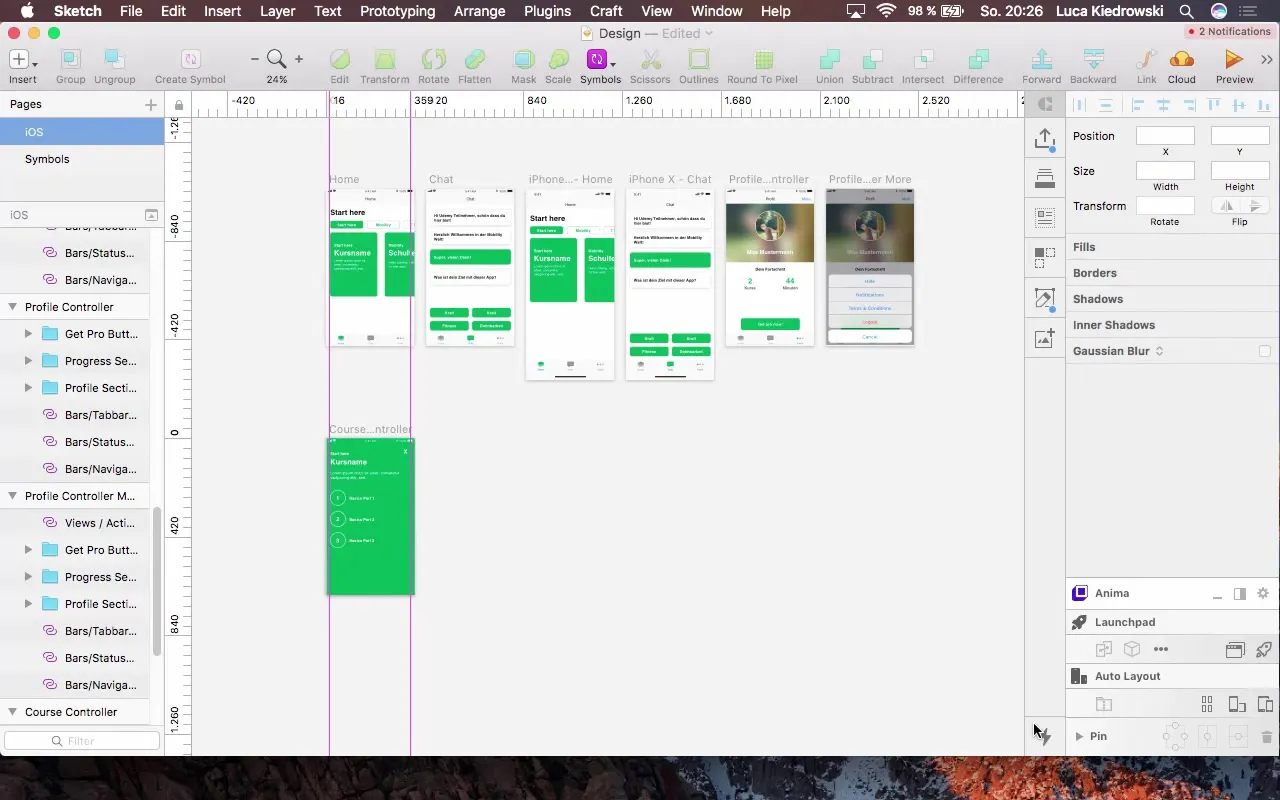The image size is (1280, 800).
Task: Align selected layers left
Action: (1138, 104)
